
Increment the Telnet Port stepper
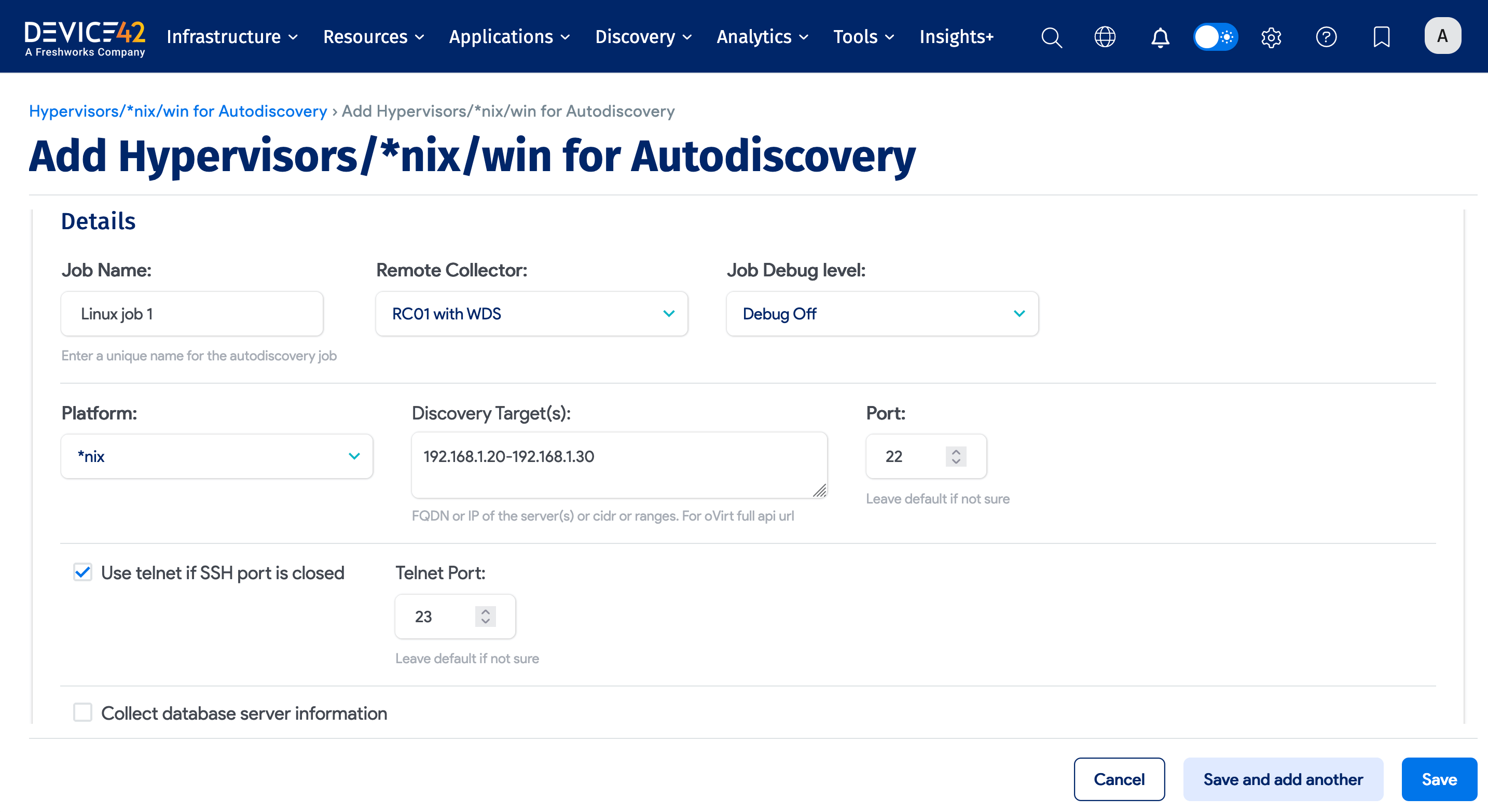[x=485, y=611]
